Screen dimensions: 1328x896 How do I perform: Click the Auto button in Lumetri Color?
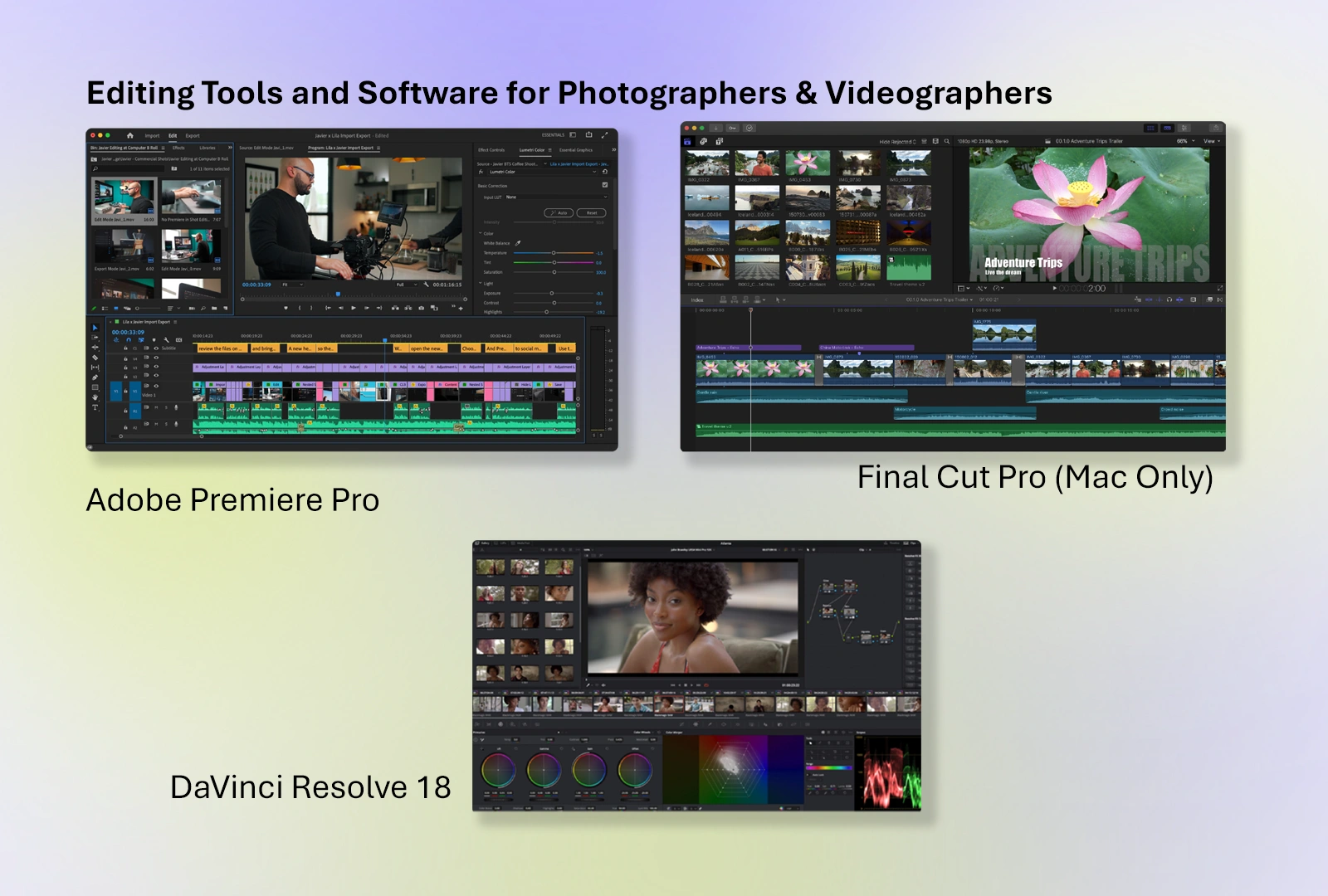559,213
